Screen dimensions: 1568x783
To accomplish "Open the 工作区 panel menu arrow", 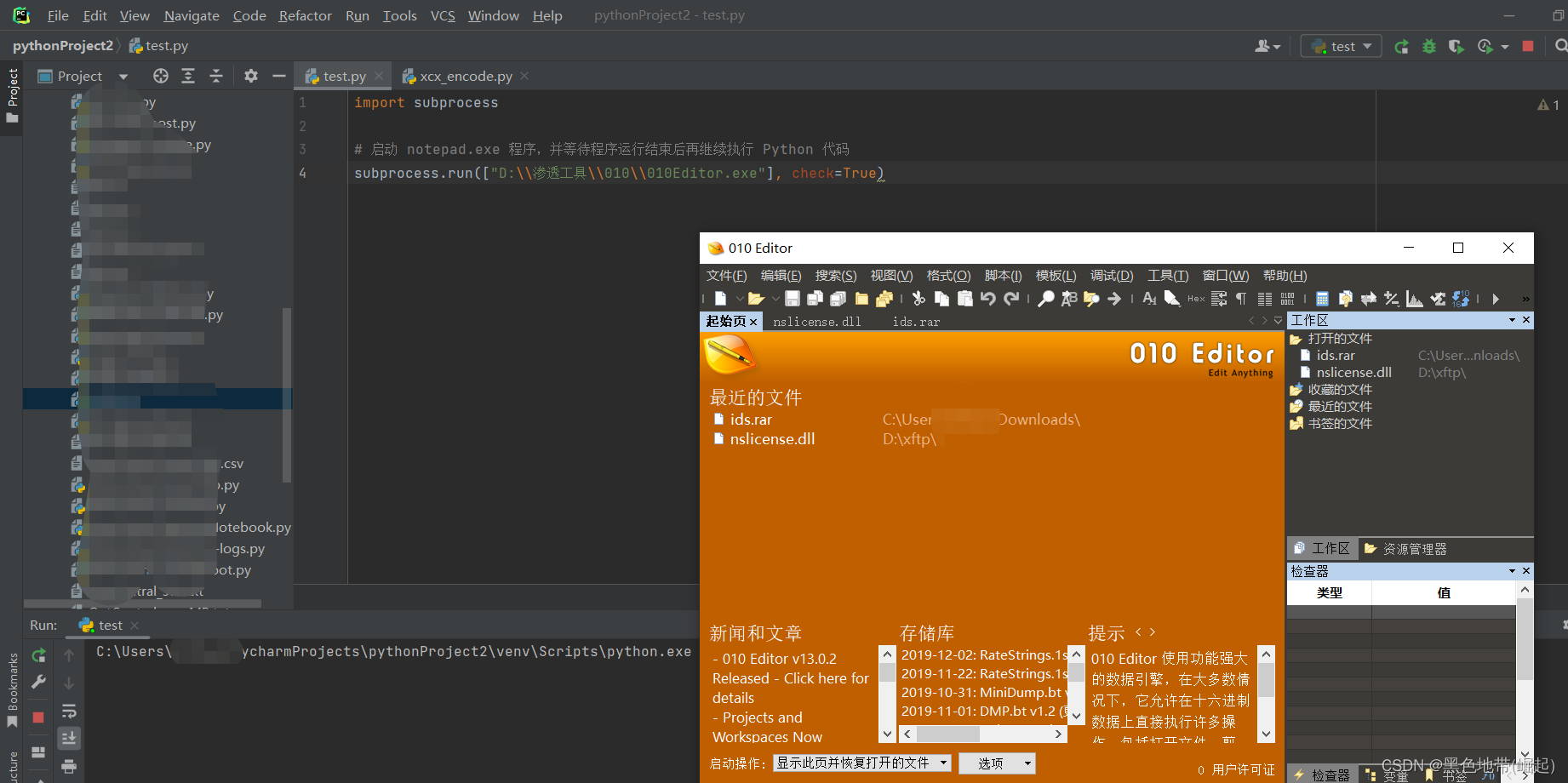I will [x=1512, y=320].
